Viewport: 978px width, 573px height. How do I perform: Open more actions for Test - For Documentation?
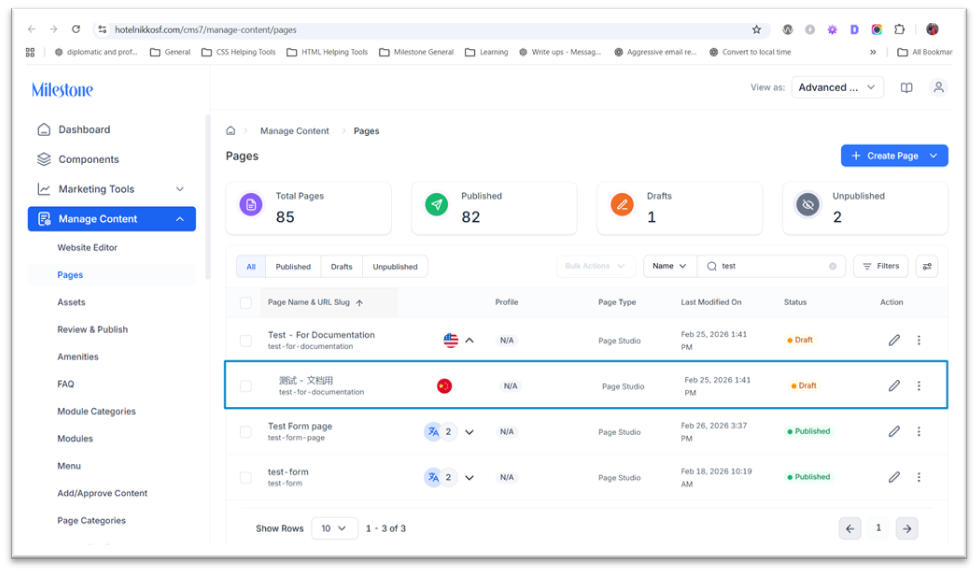[x=919, y=340]
